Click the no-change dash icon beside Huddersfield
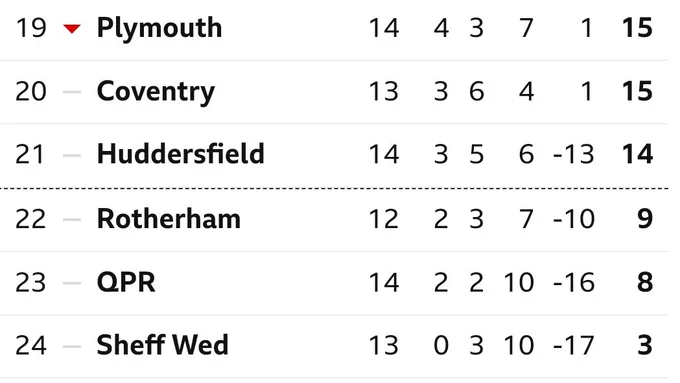This screenshot has width=680, height=383. [x=72, y=155]
